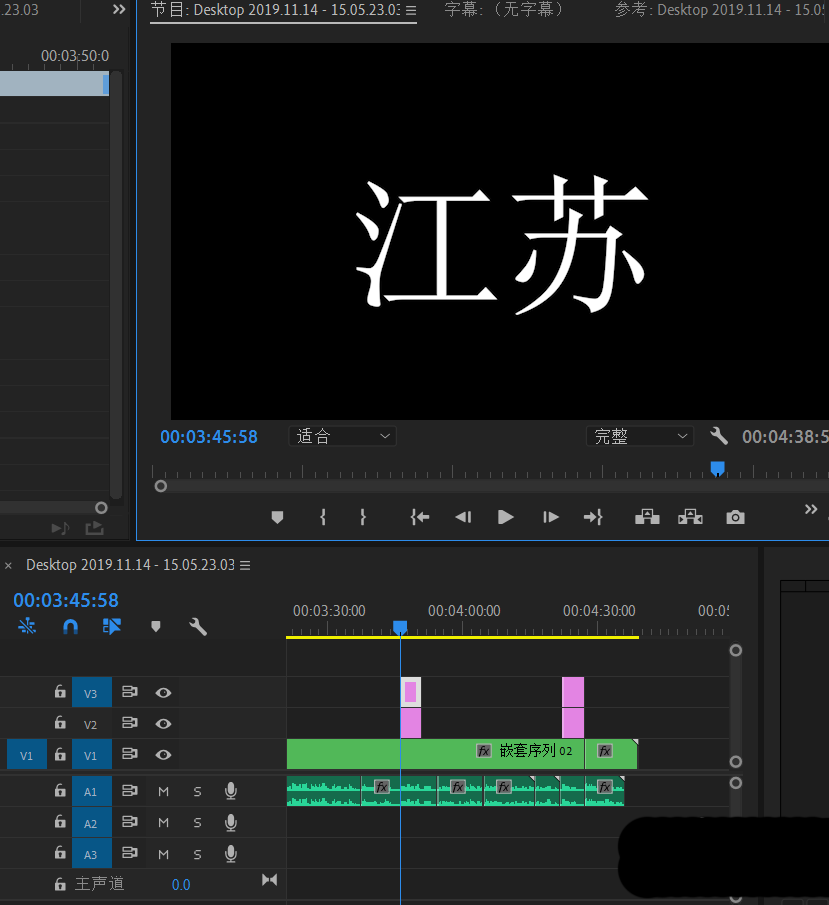The image size is (829, 905).
Task: Toggle the timeline Snap magnet icon
Action: (x=70, y=627)
